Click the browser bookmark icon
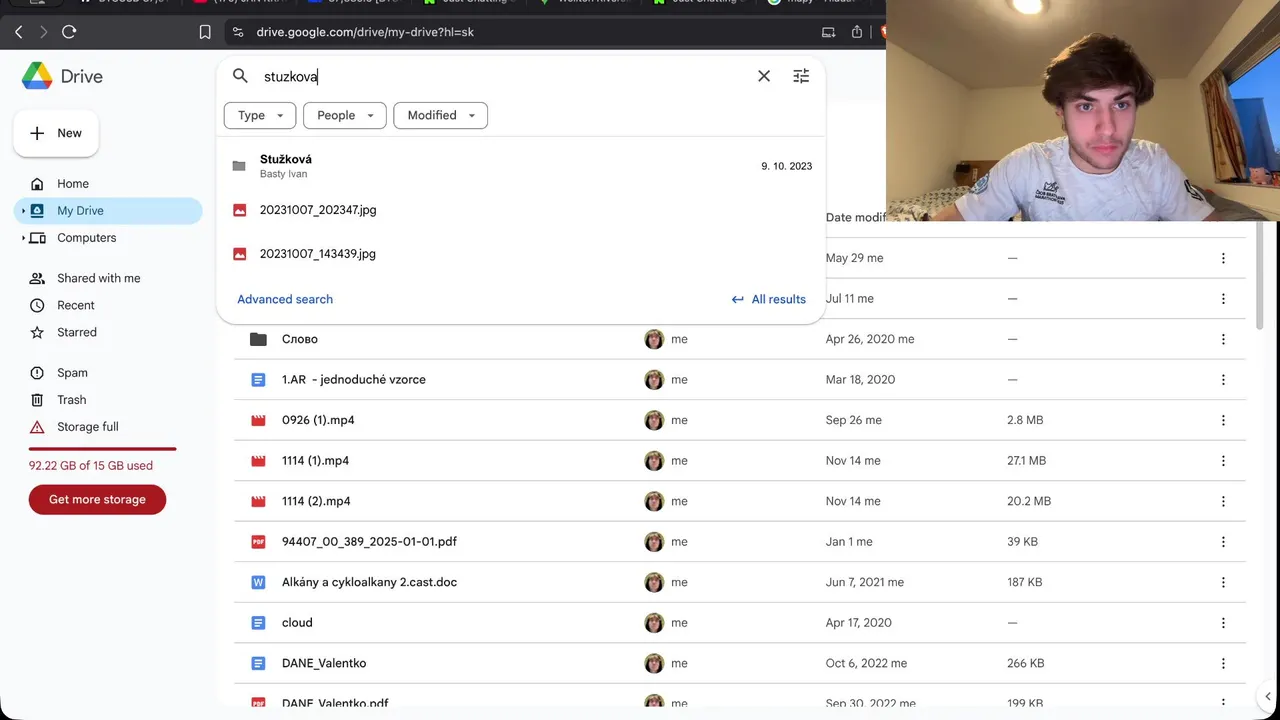This screenshot has width=1280, height=720. 205,32
